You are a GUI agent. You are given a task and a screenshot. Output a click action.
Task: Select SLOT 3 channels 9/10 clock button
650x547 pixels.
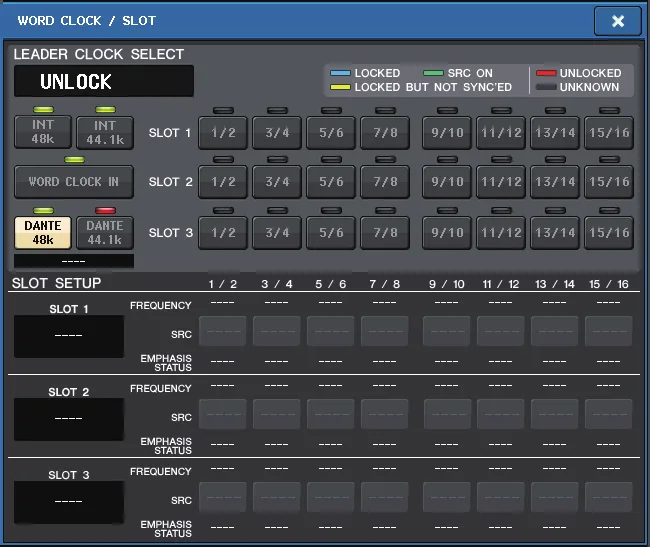pyautogui.click(x=447, y=233)
